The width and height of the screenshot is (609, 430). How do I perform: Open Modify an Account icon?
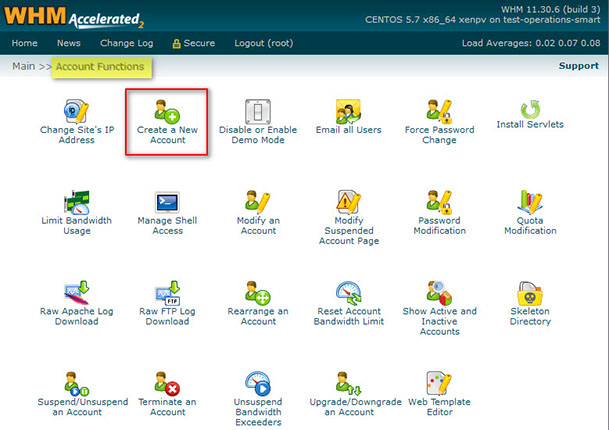pyautogui.click(x=258, y=203)
